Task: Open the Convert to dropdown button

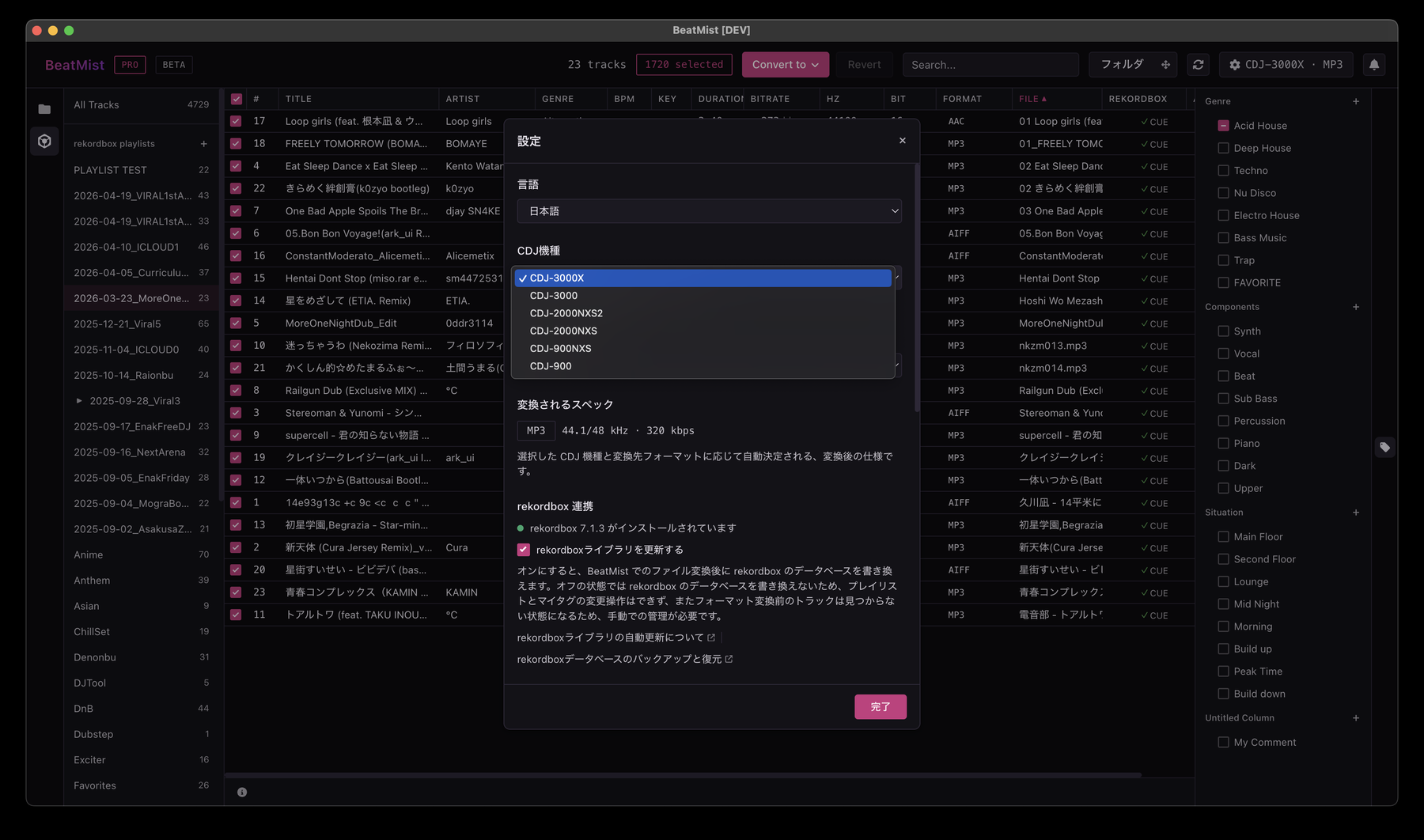Action: coord(785,65)
